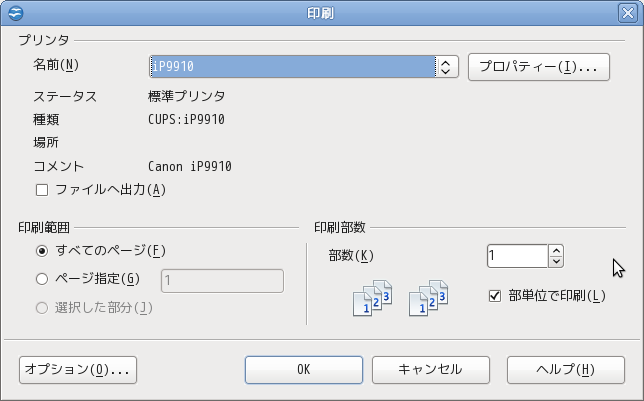644x401 pixels.
Task: Click the Canon iP9910 comment text
Action: [x=190, y=166]
